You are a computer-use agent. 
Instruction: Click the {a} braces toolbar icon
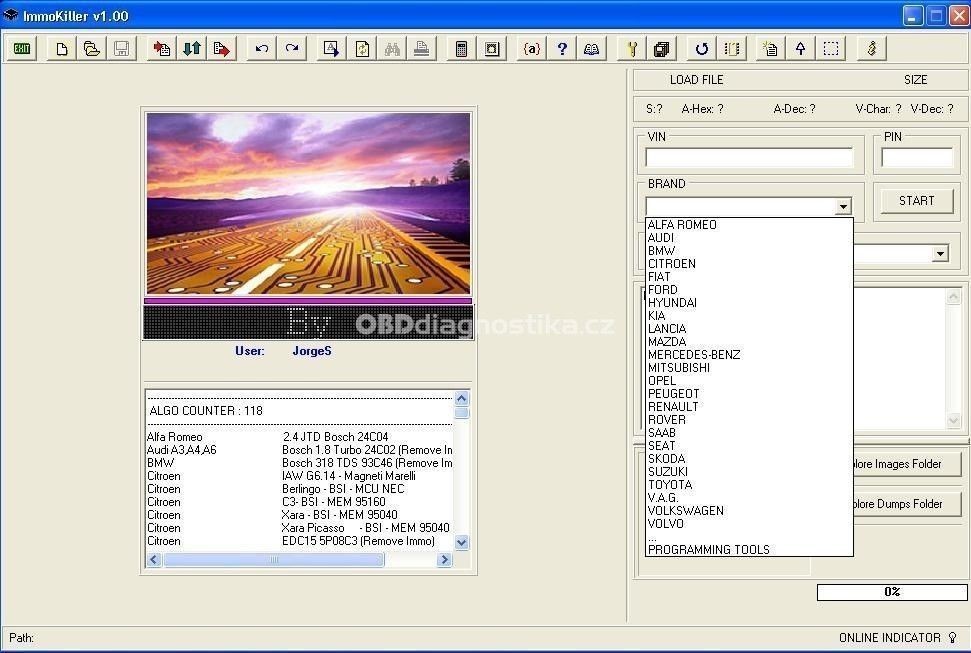(532, 49)
